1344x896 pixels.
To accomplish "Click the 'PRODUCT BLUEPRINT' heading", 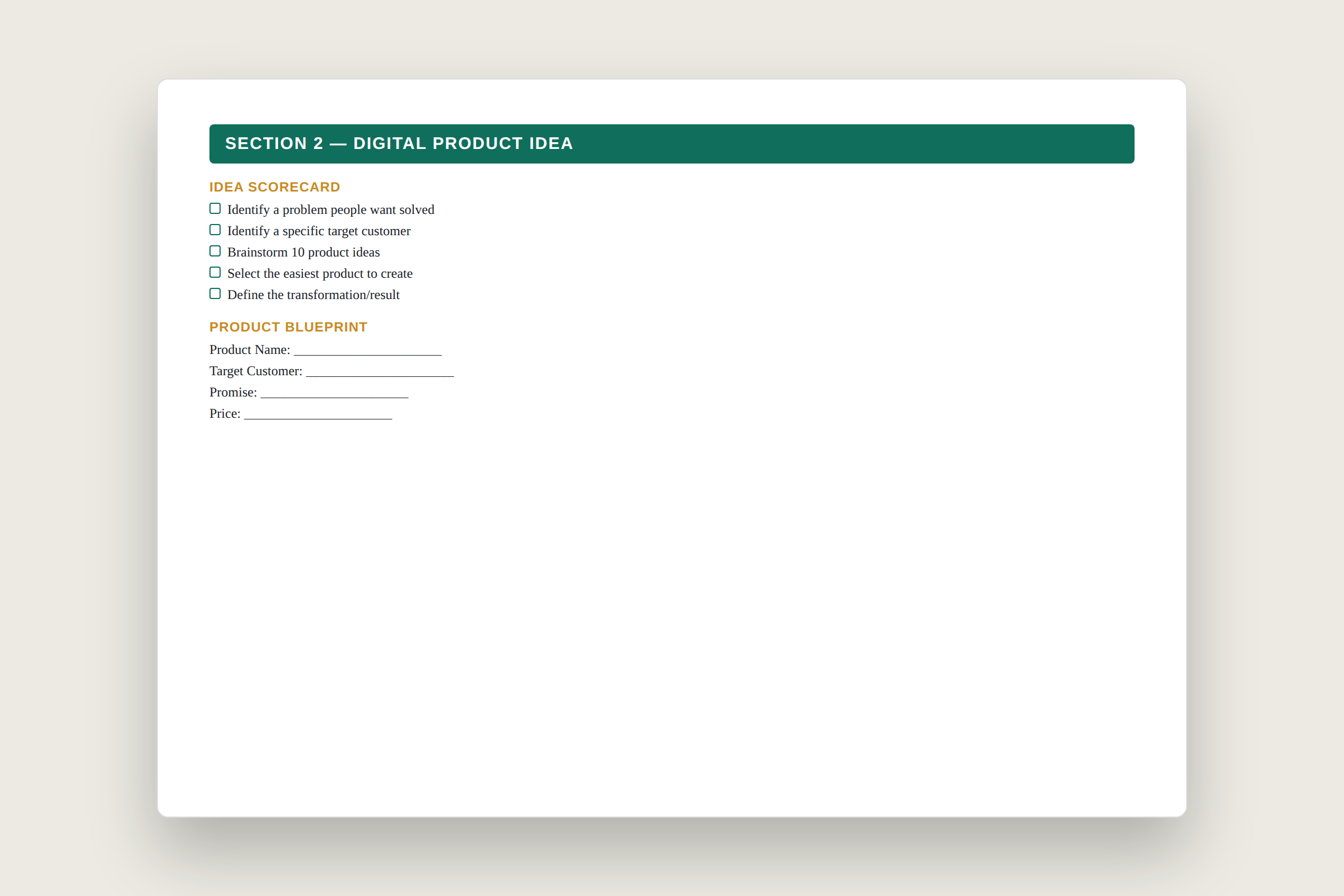I will pyautogui.click(x=288, y=327).
